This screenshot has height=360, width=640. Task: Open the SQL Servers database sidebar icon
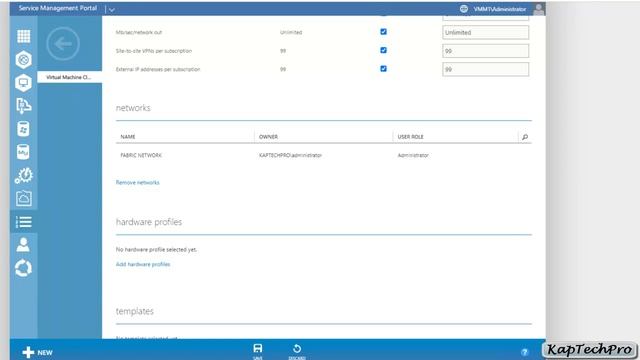pos(24,129)
